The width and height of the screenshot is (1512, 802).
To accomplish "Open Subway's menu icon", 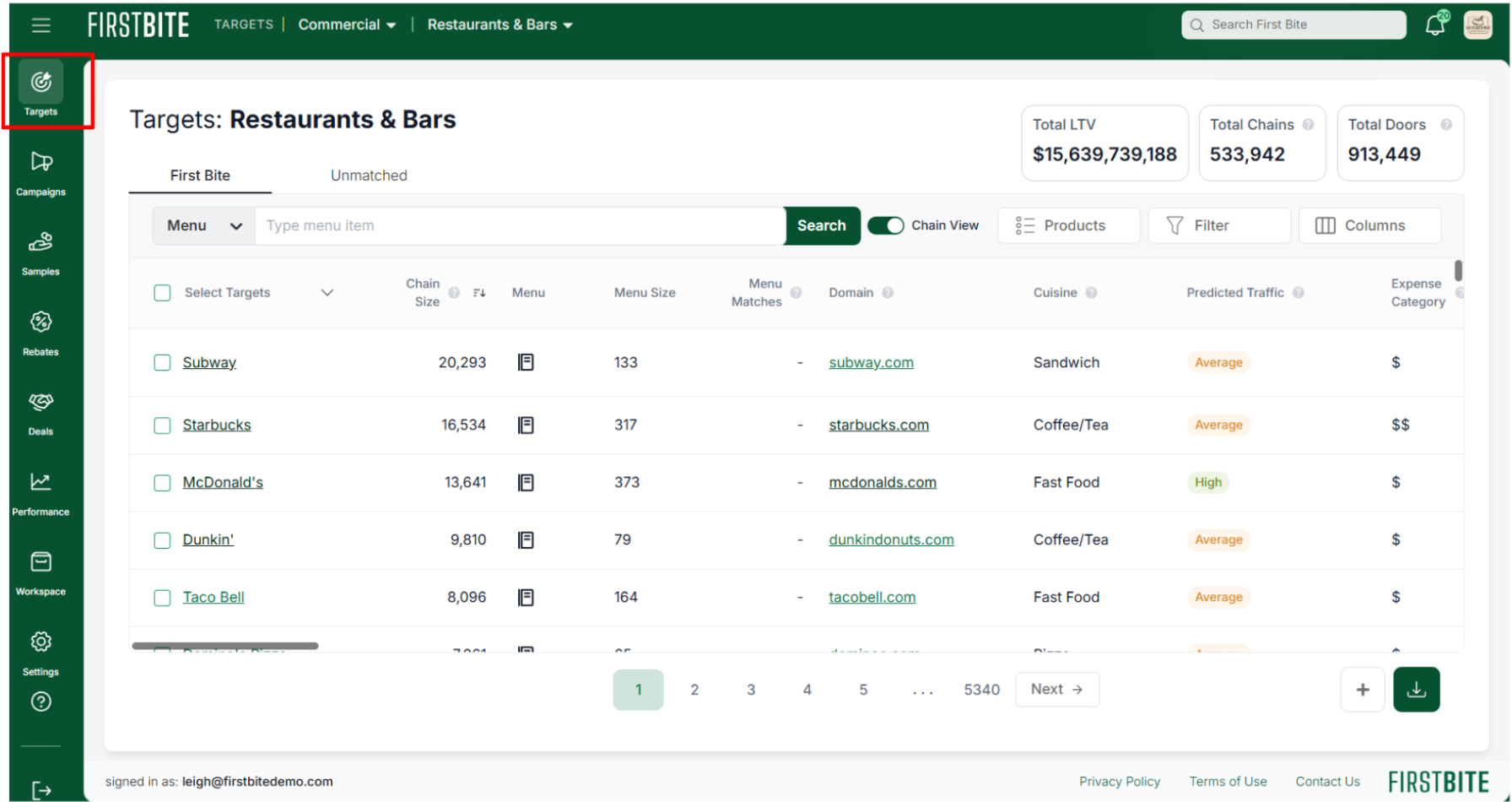I will (526, 362).
